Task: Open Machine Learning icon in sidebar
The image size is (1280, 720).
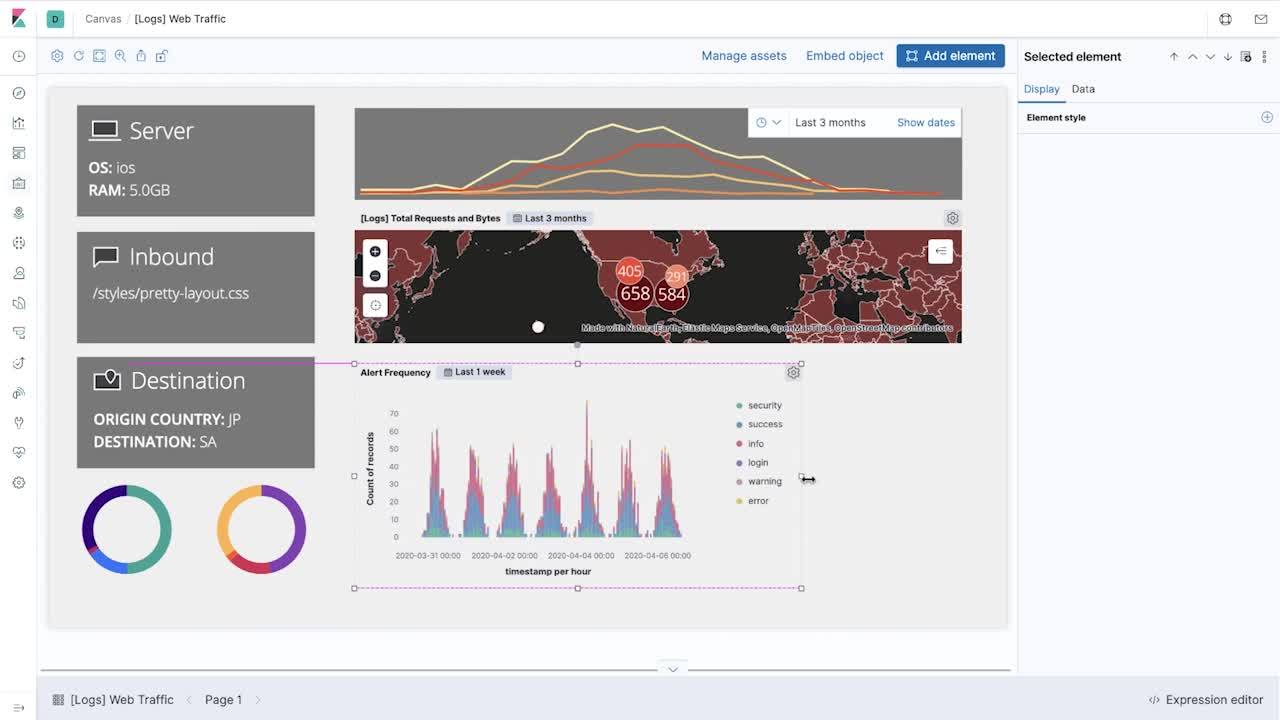Action: click(x=18, y=243)
